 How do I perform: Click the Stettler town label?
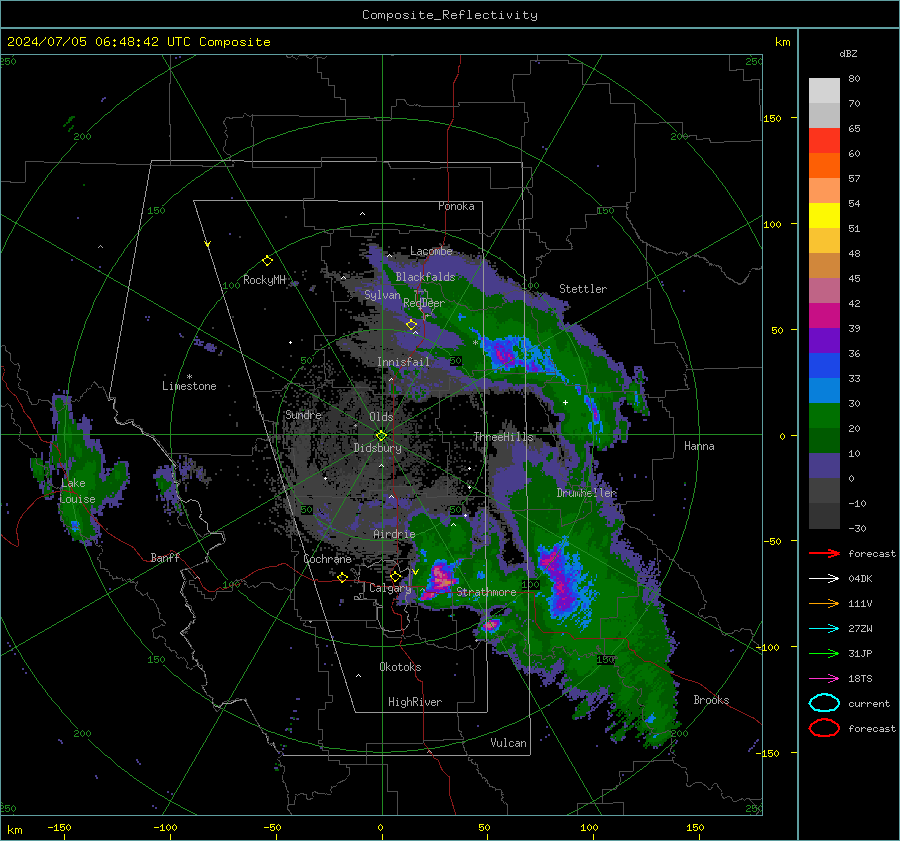(x=583, y=289)
